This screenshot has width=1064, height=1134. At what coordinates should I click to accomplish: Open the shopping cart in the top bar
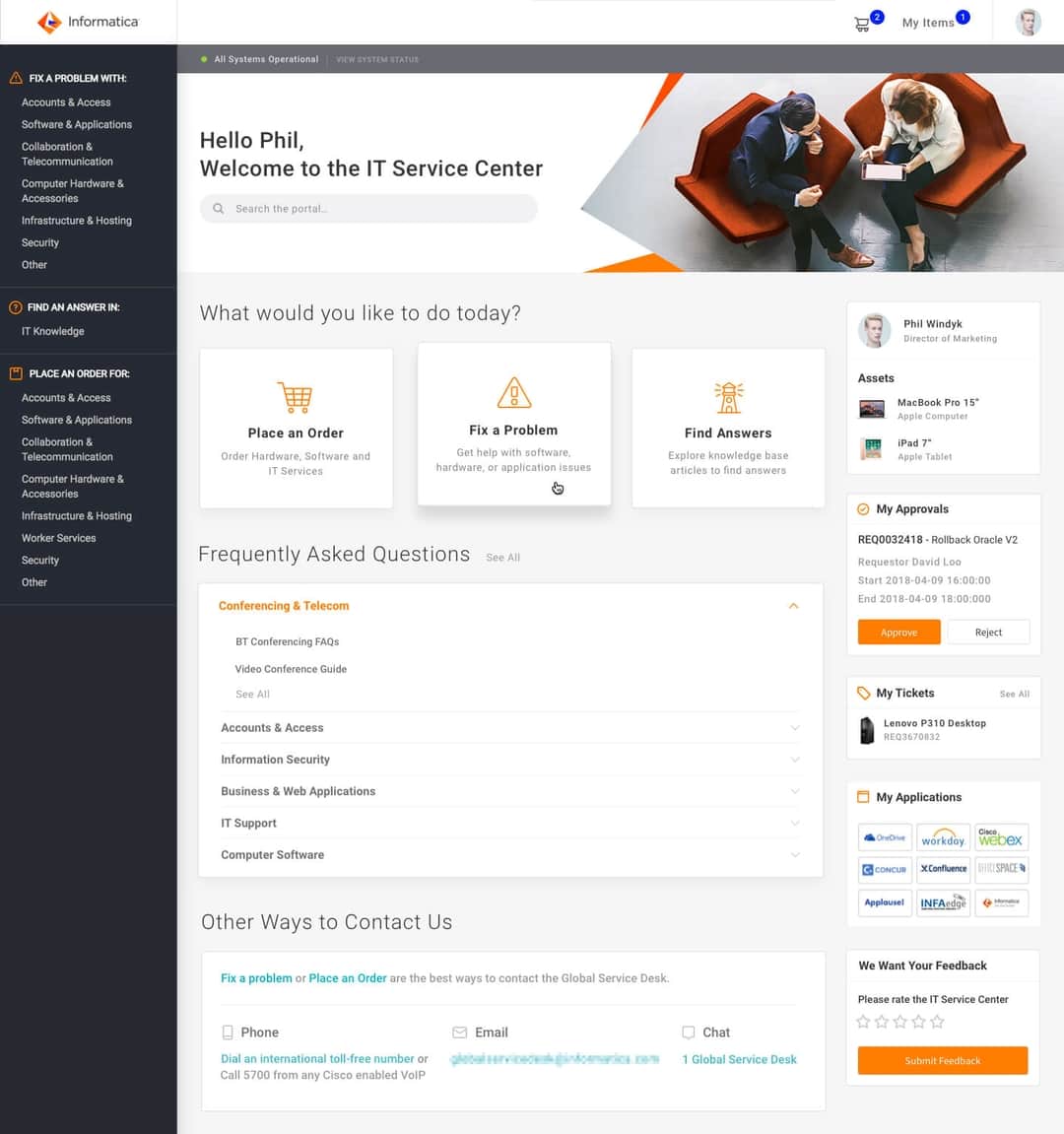coord(860,22)
